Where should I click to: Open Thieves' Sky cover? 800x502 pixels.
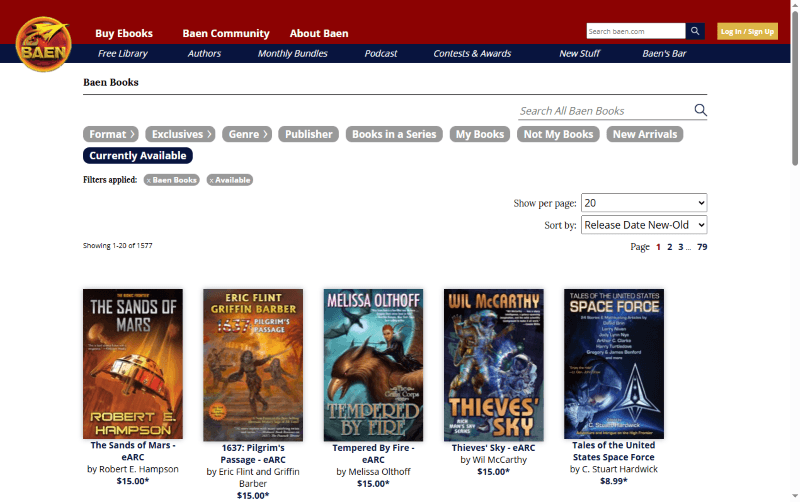point(493,365)
